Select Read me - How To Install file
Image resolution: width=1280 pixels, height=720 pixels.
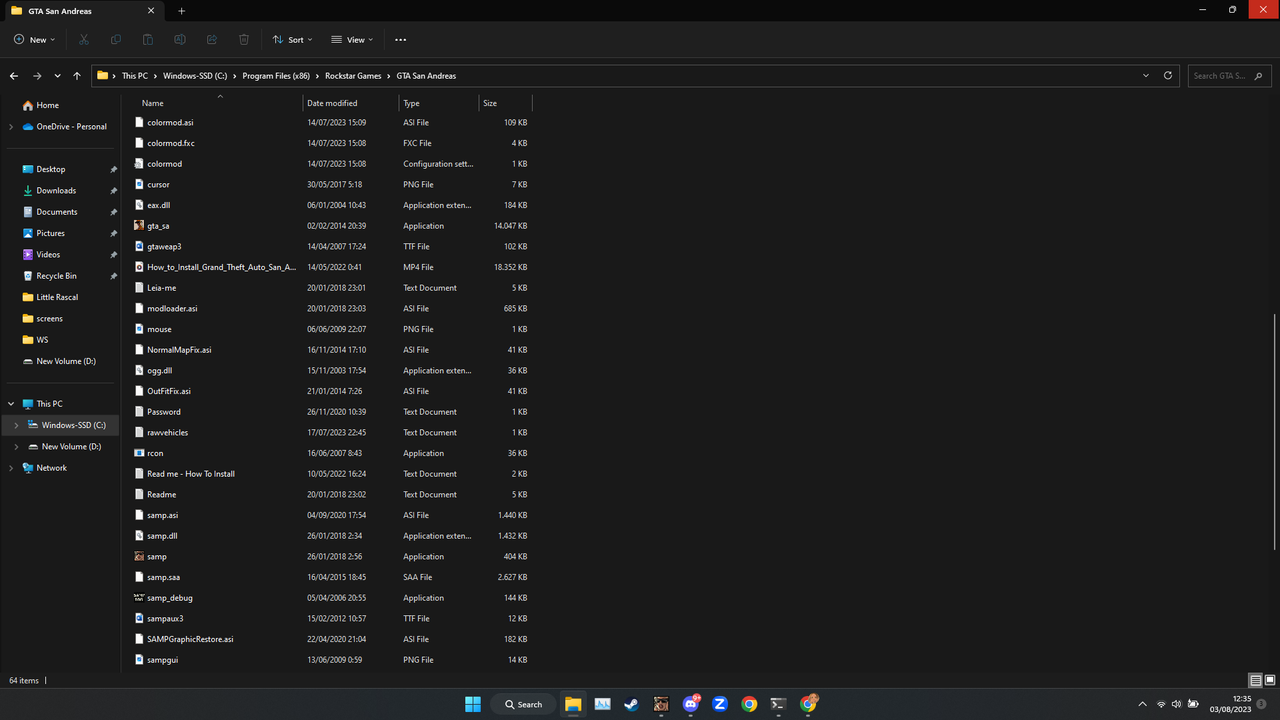pos(190,474)
